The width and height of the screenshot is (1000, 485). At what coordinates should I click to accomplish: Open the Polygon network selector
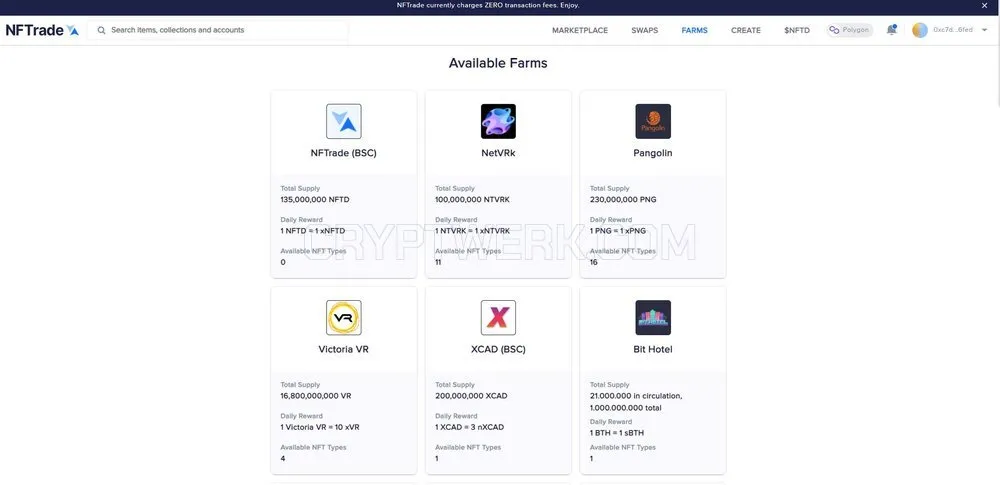(849, 30)
